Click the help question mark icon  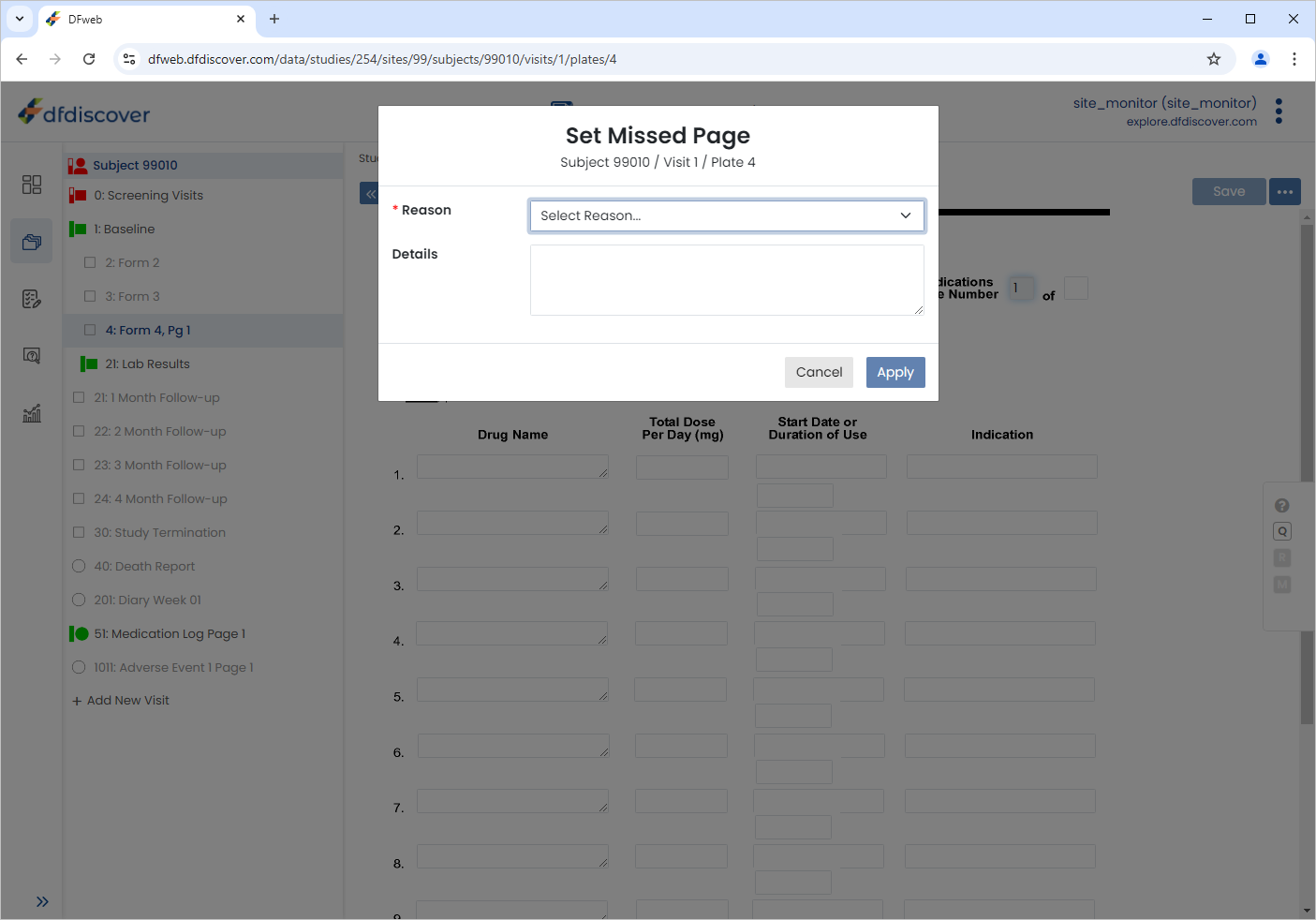1282,506
